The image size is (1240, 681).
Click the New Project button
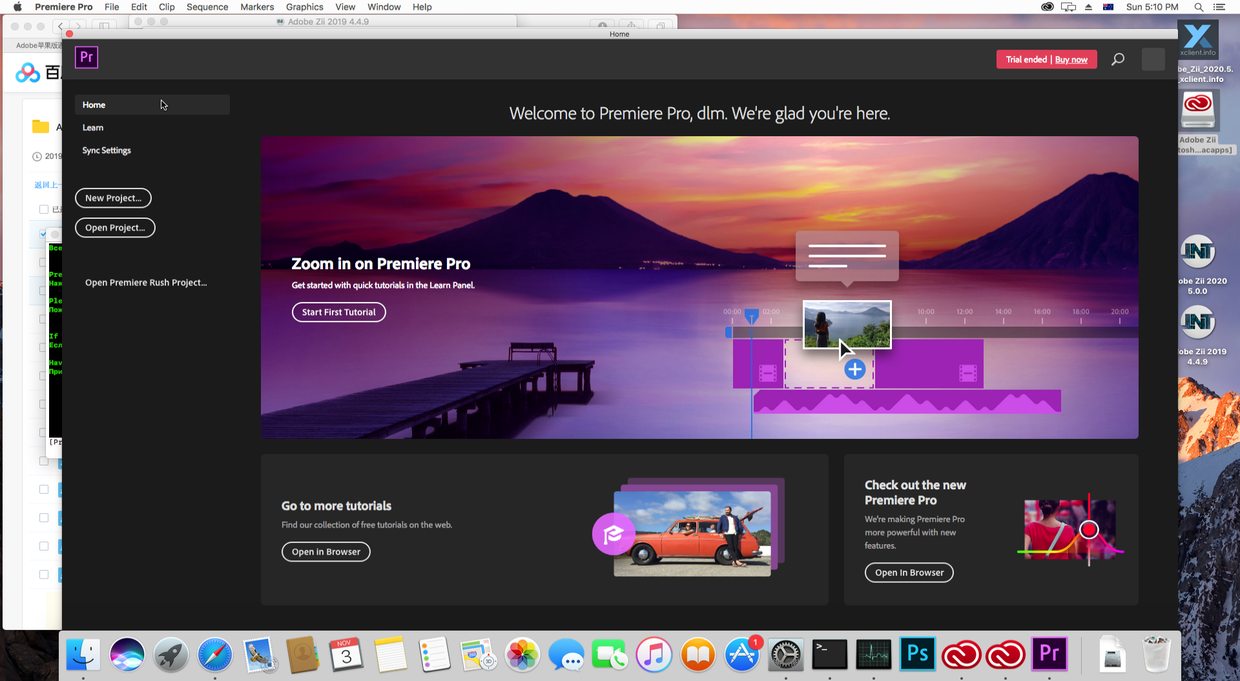point(113,198)
